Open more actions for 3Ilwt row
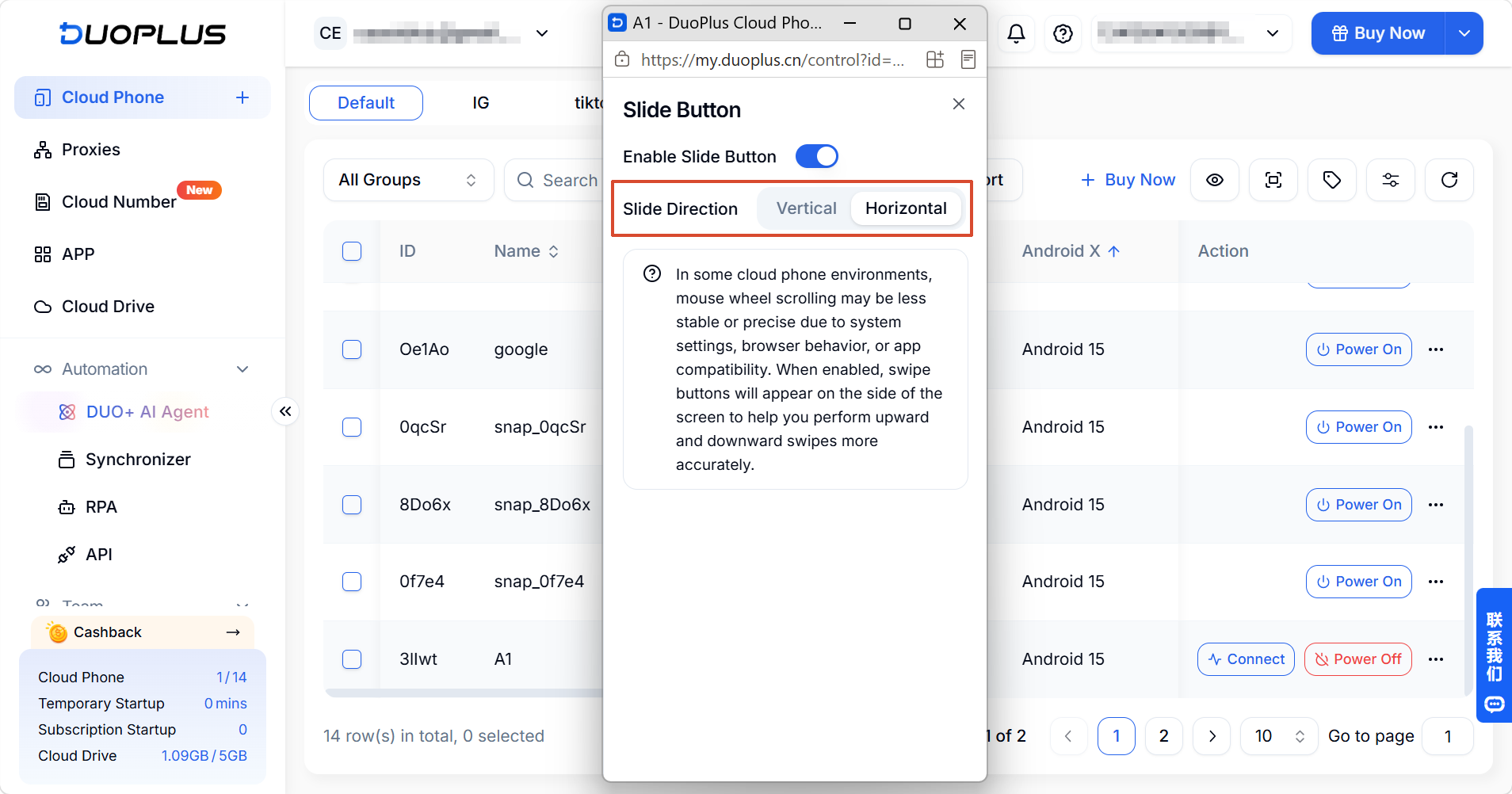This screenshot has width=1512, height=794. click(x=1436, y=659)
